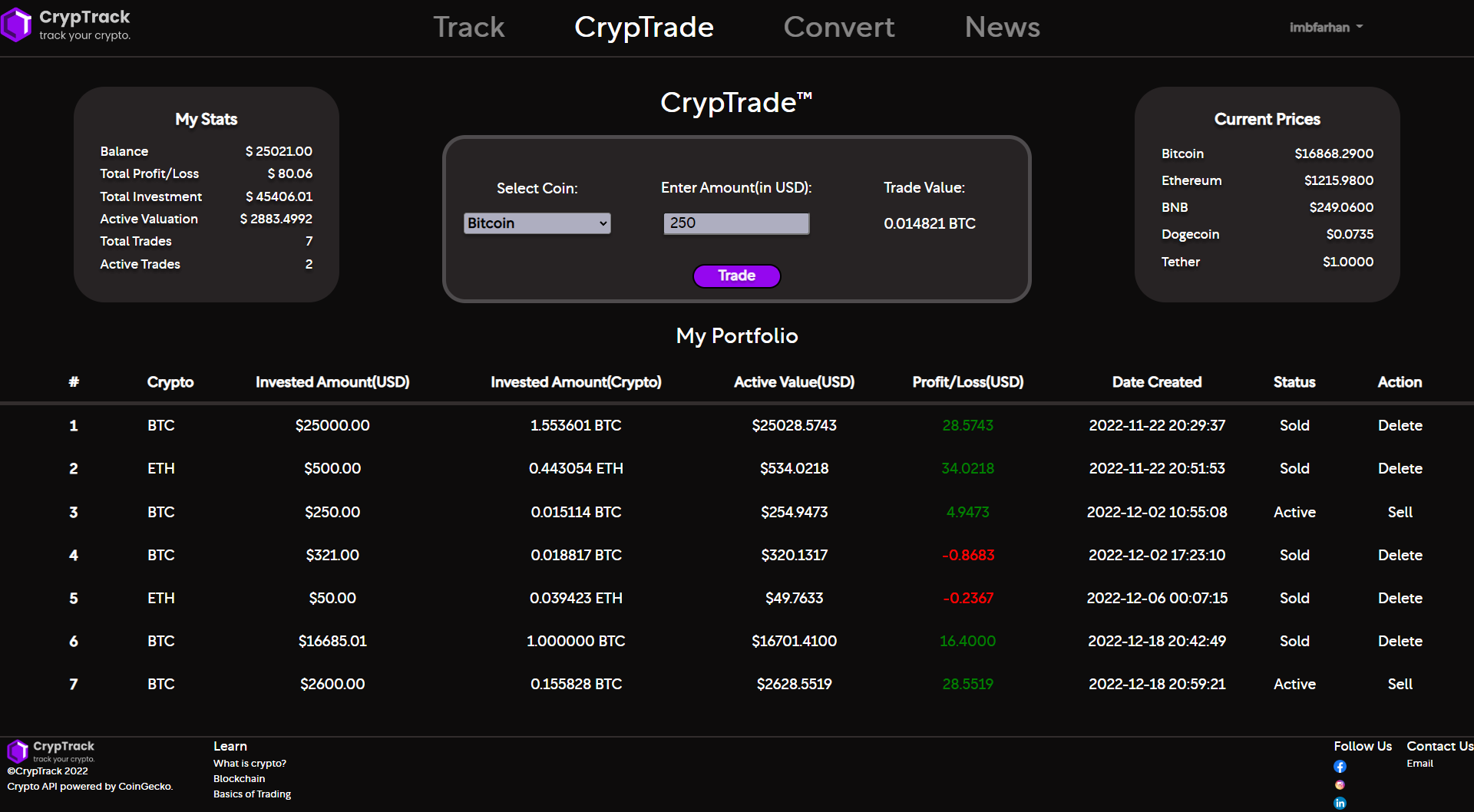Click the CrypTrack header brand text
Image resolution: width=1474 pixels, height=812 pixels.
click(x=84, y=17)
